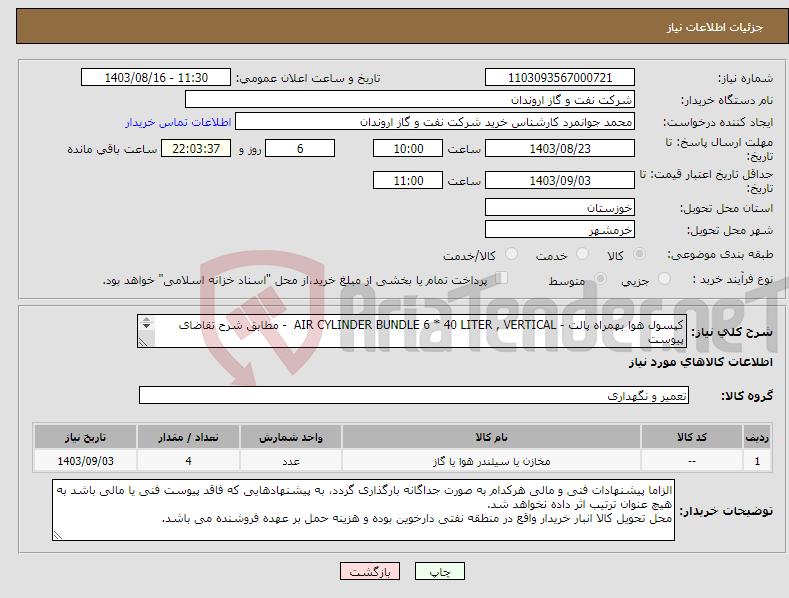Click the resize grip of the buyer notes textarea
789x598 pixels.
(x=58, y=536)
